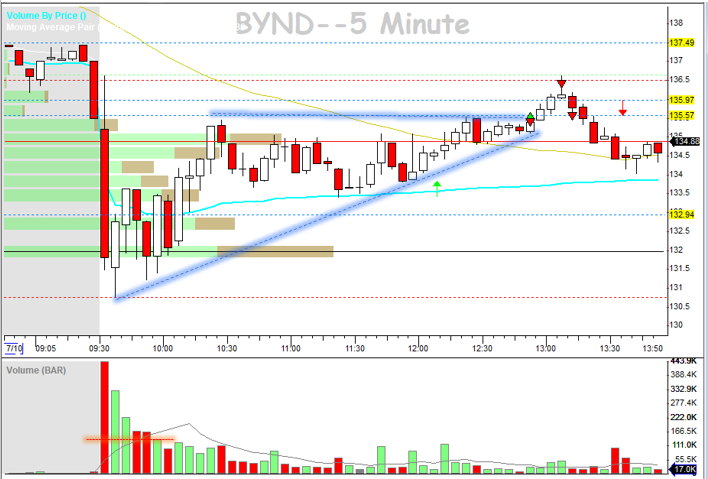Select the red triangle marker above 13:05 candle
The width and height of the screenshot is (708, 479).
click(x=562, y=84)
